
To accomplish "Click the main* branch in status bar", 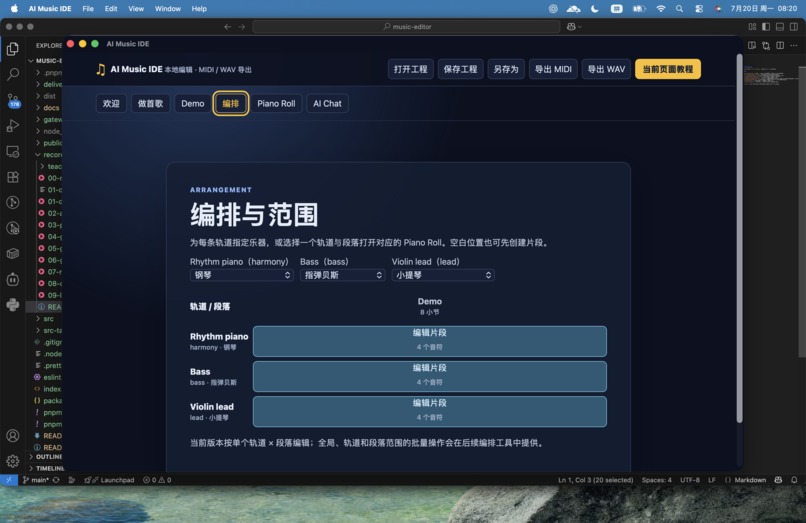I will click(x=35, y=480).
